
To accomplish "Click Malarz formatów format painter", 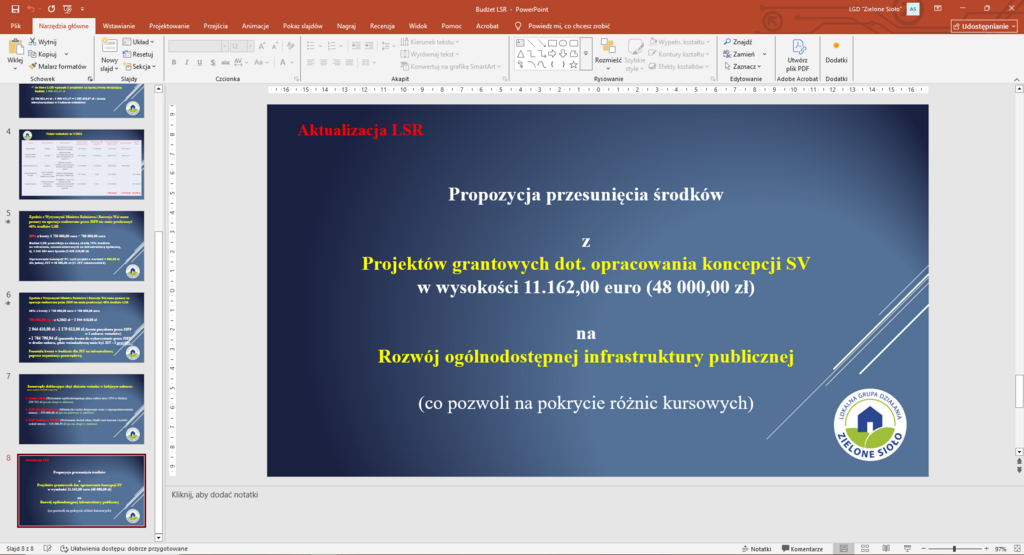I will point(60,66).
